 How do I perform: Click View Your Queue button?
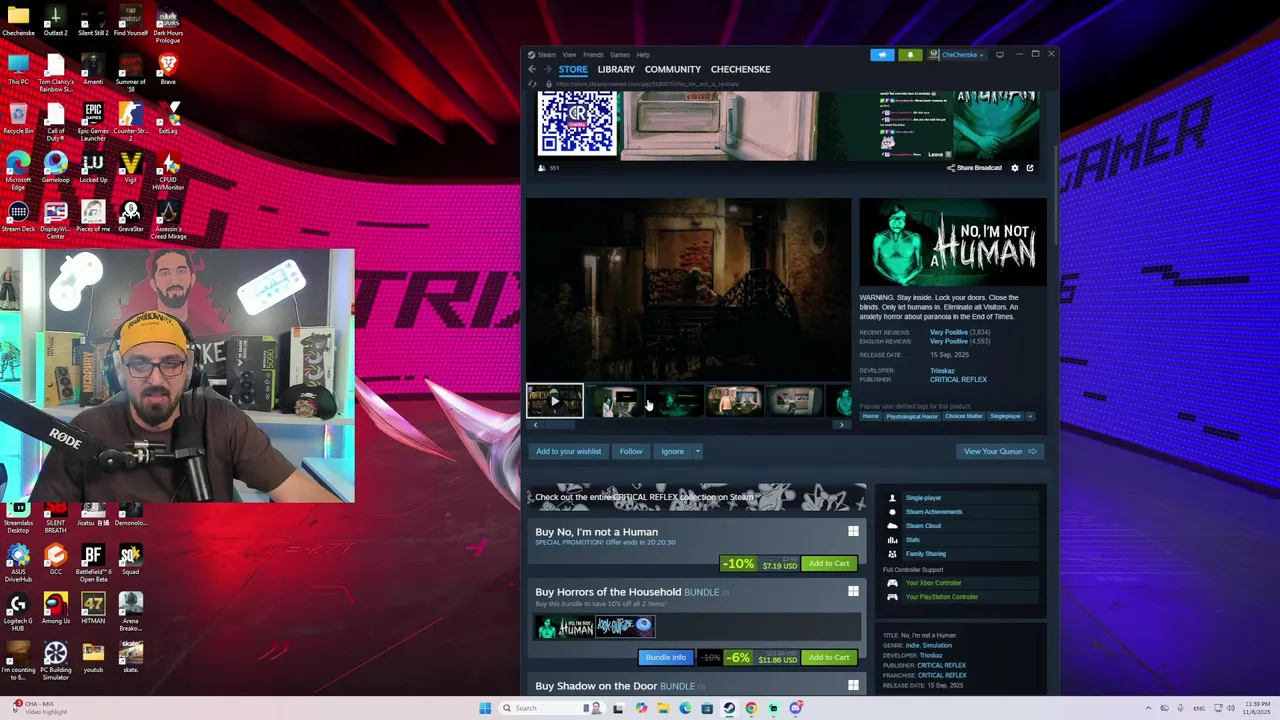click(1000, 451)
